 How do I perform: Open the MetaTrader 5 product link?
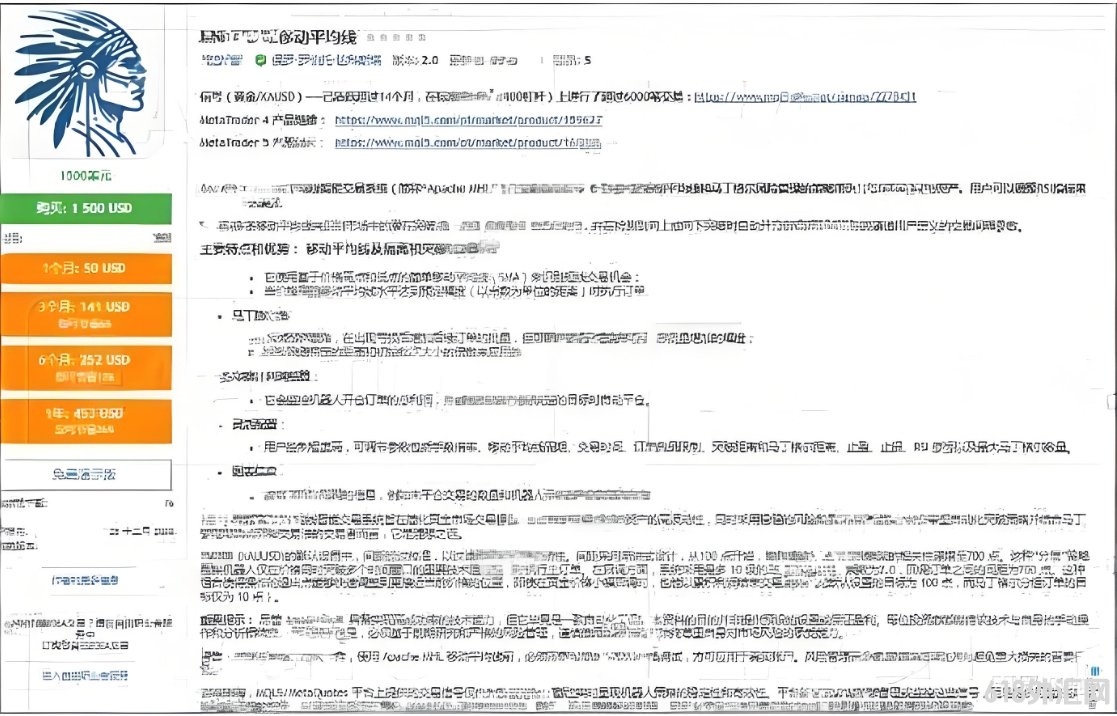[468, 142]
